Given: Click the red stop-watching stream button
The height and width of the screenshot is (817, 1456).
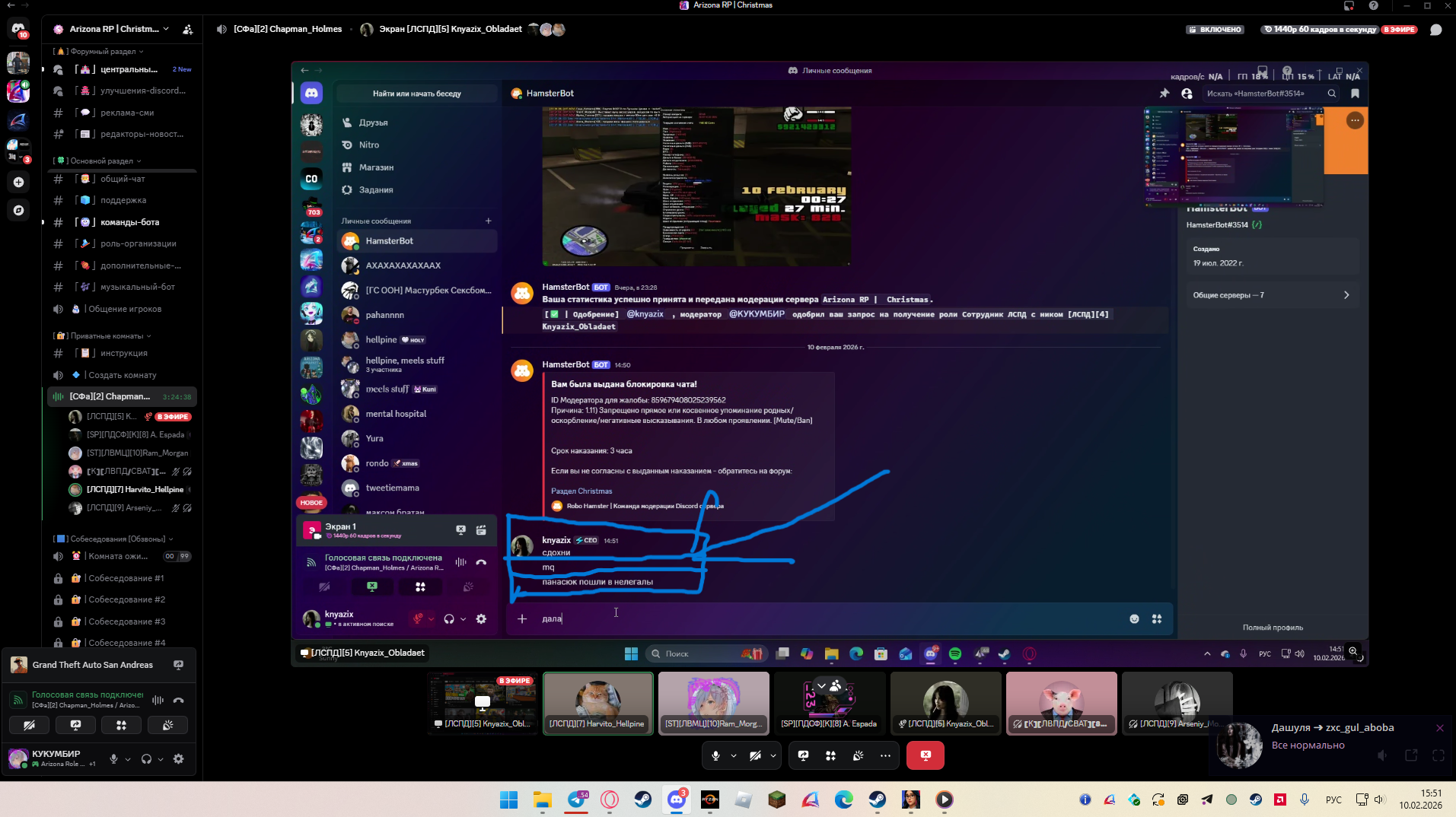Looking at the screenshot, I should [925, 755].
